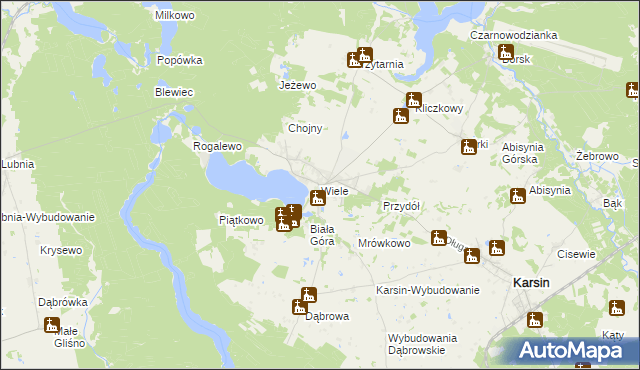Click the Milkowo village label
640x370 pixels.
coord(175,16)
